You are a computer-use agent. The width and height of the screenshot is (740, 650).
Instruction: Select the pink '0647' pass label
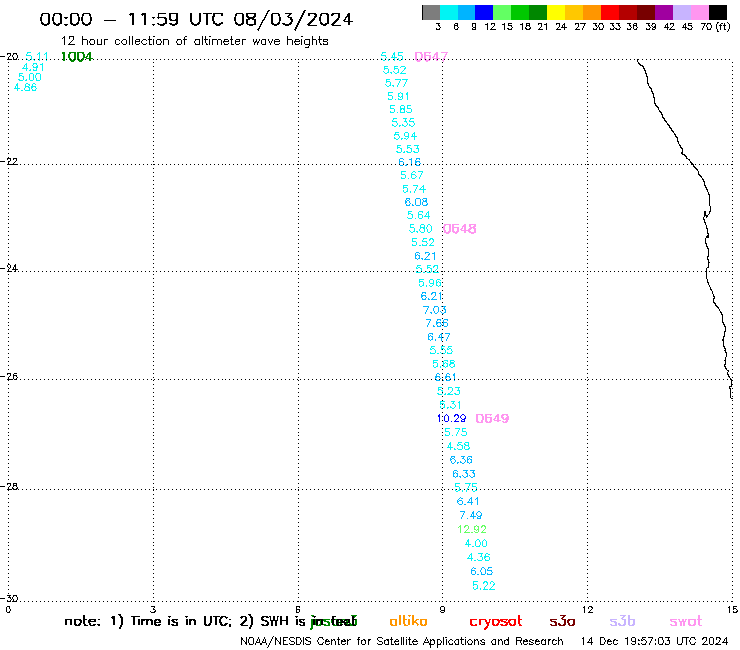tap(431, 57)
